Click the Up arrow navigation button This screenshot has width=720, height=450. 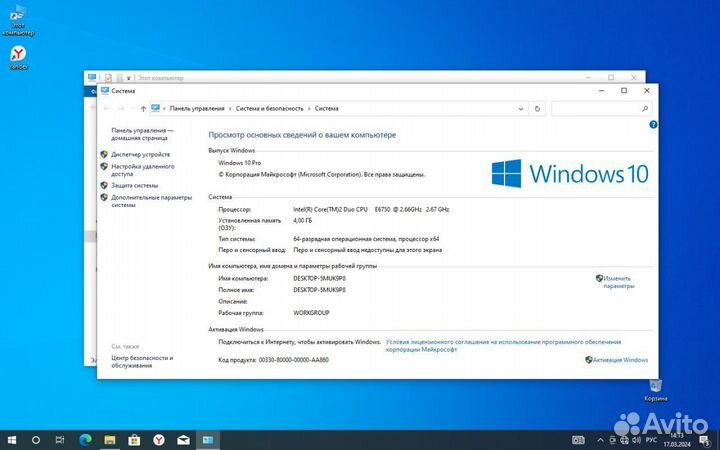[x=143, y=109]
